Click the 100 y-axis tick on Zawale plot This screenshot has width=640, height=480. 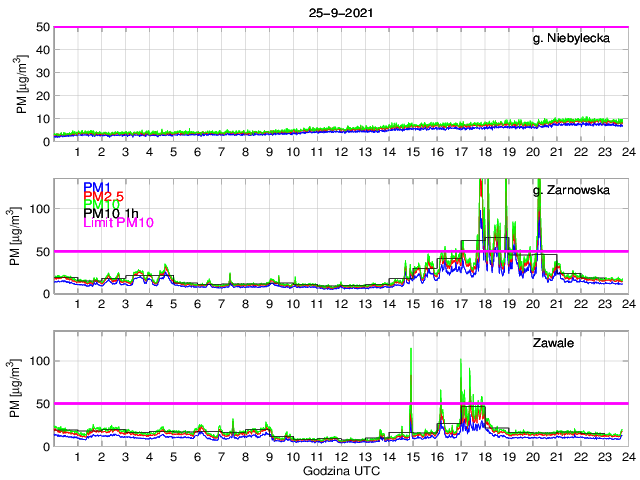coord(40,361)
